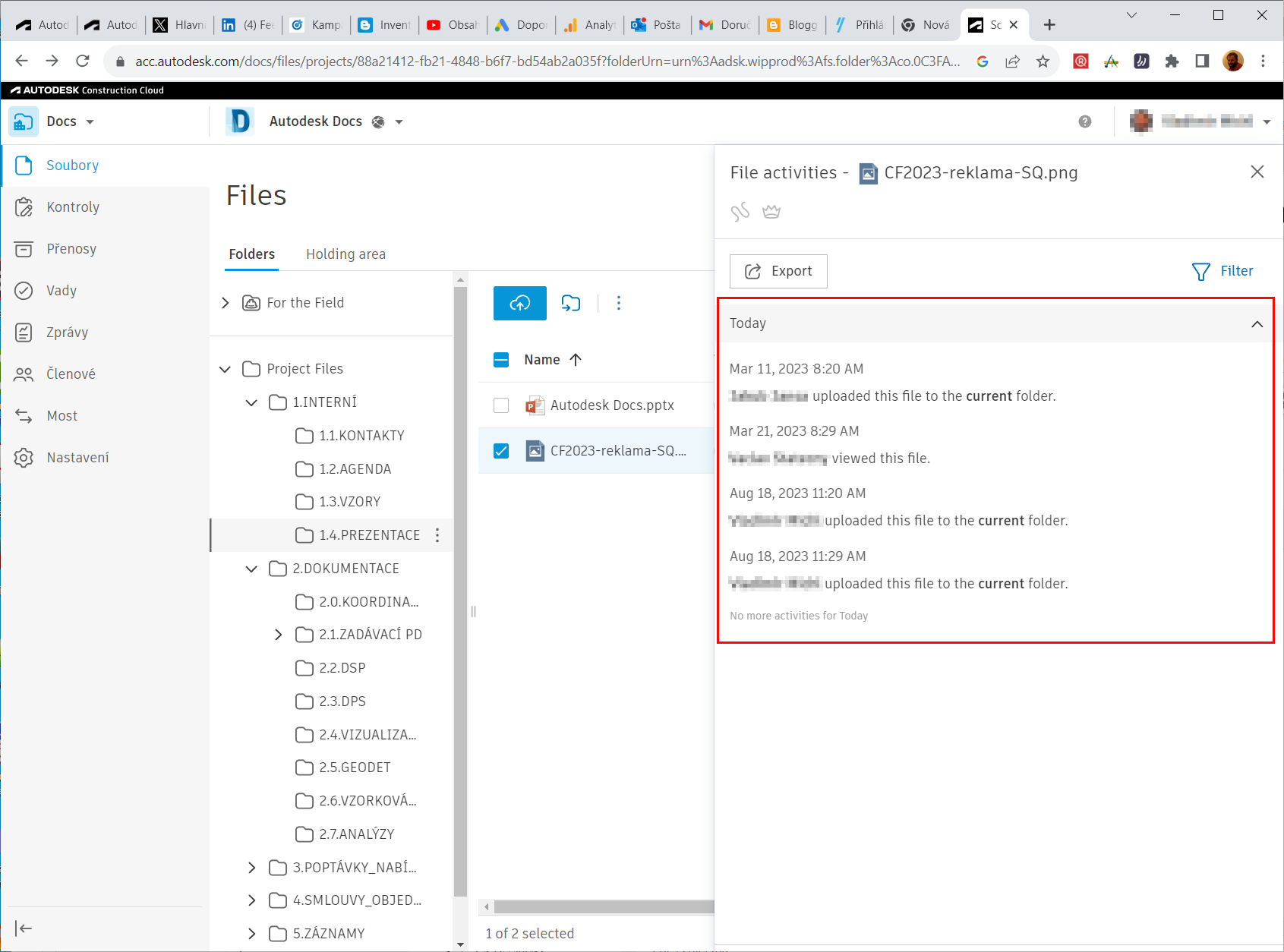Image resolution: width=1284 pixels, height=952 pixels.
Task: Expand the 3.POPTÁVKY_NABÍ folder
Action: tap(252, 868)
